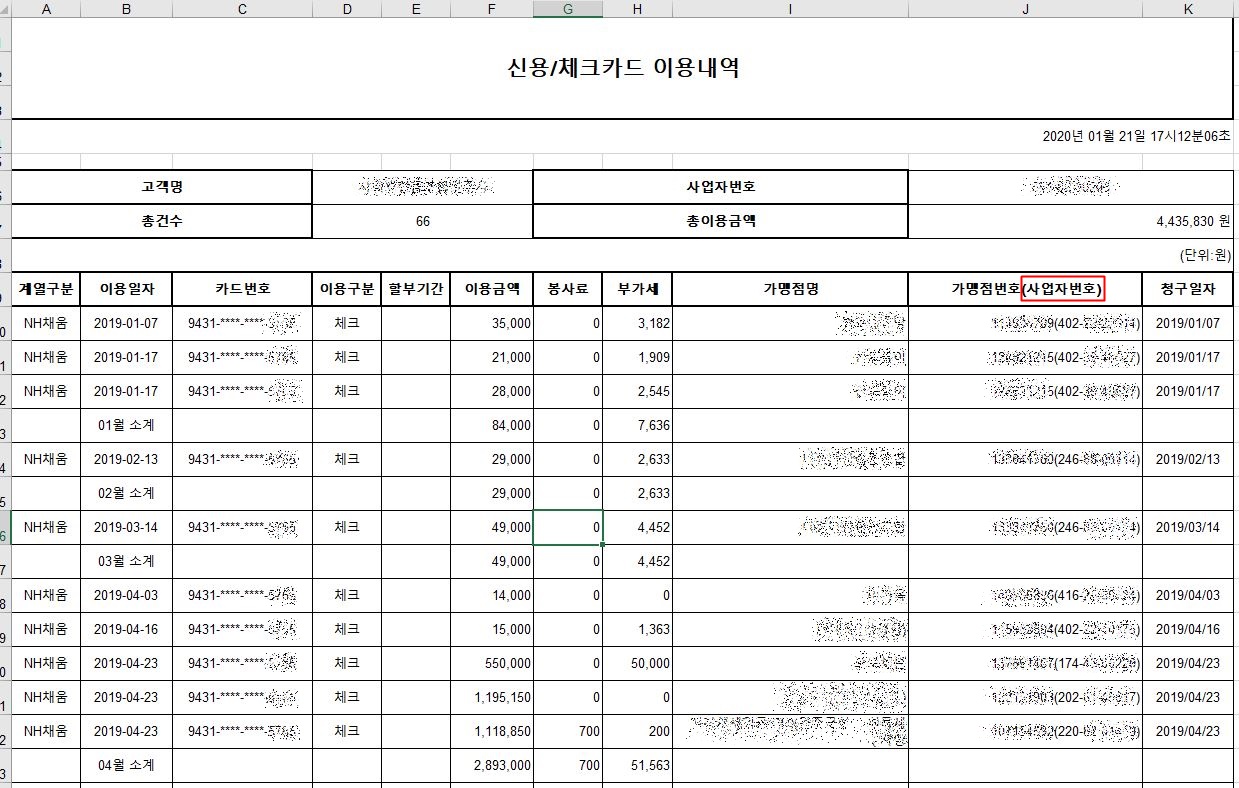Click the VAT cell 2,545
This screenshot has width=1239, height=788.
click(638, 391)
